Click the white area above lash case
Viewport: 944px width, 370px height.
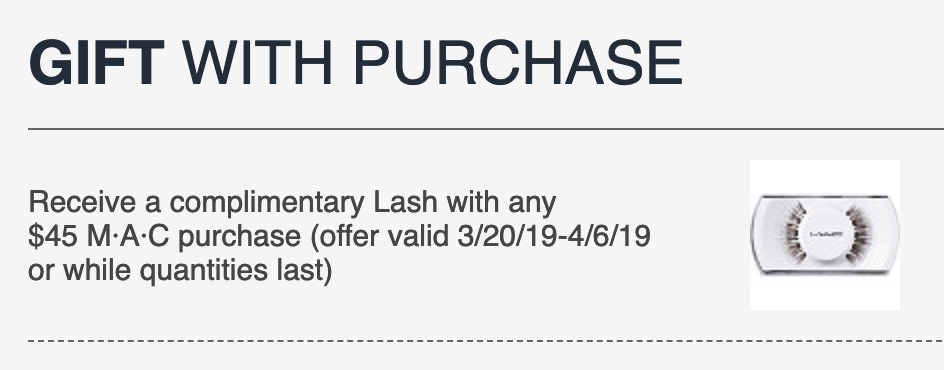[x=825, y=177]
